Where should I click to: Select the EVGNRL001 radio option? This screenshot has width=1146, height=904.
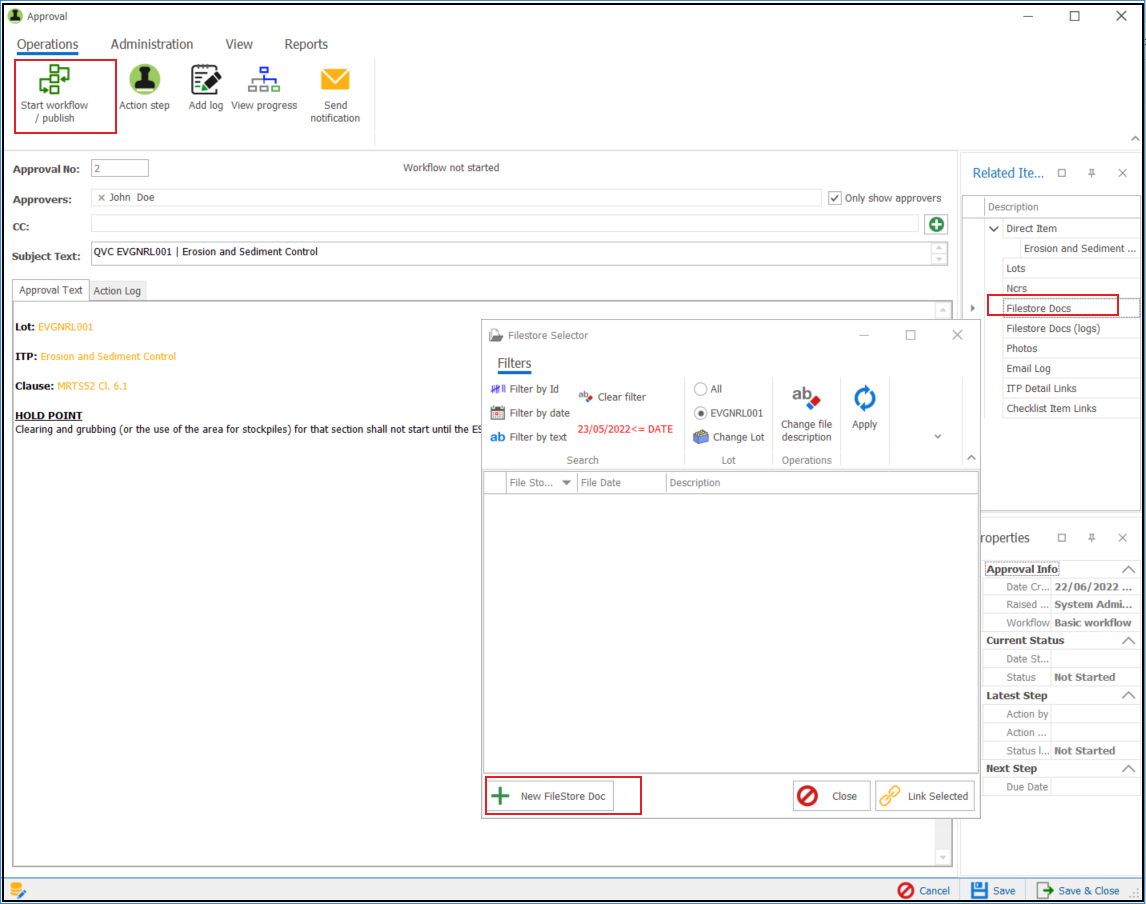[x=700, y=413]
